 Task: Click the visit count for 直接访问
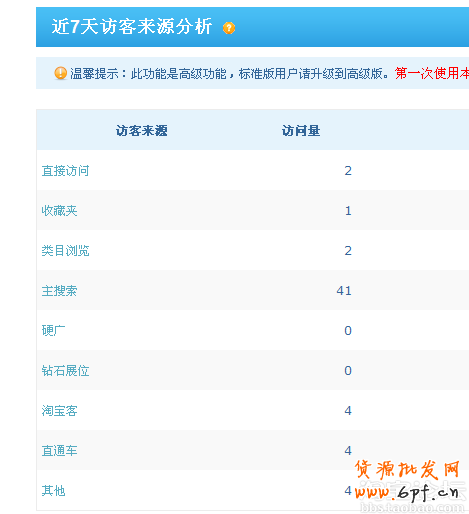pos(348,171)
